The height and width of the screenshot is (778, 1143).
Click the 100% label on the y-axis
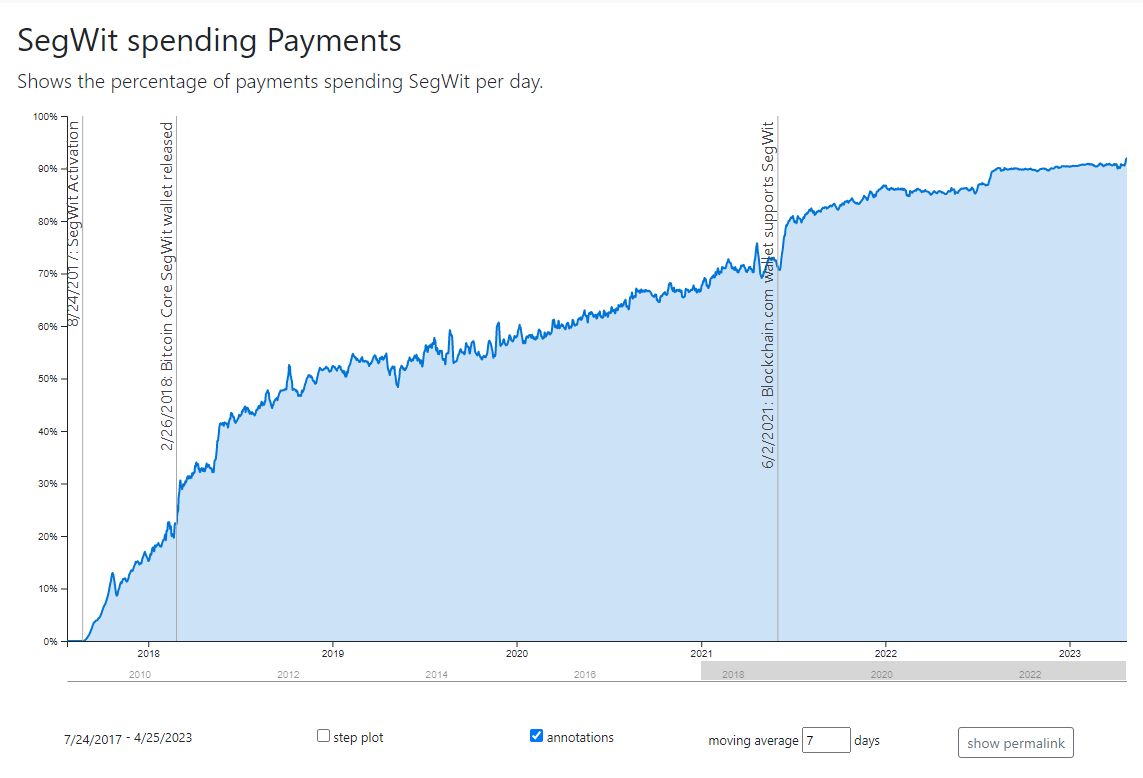coord(46,117)
